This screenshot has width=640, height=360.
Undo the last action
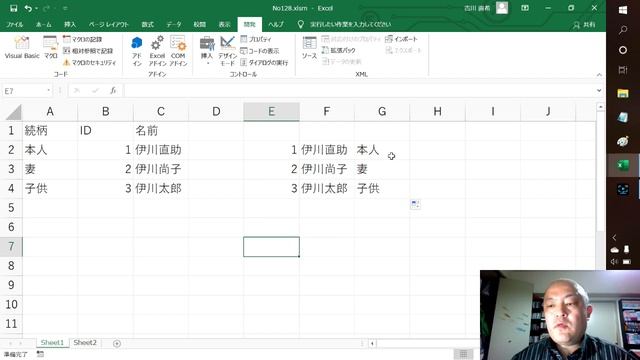28,8
